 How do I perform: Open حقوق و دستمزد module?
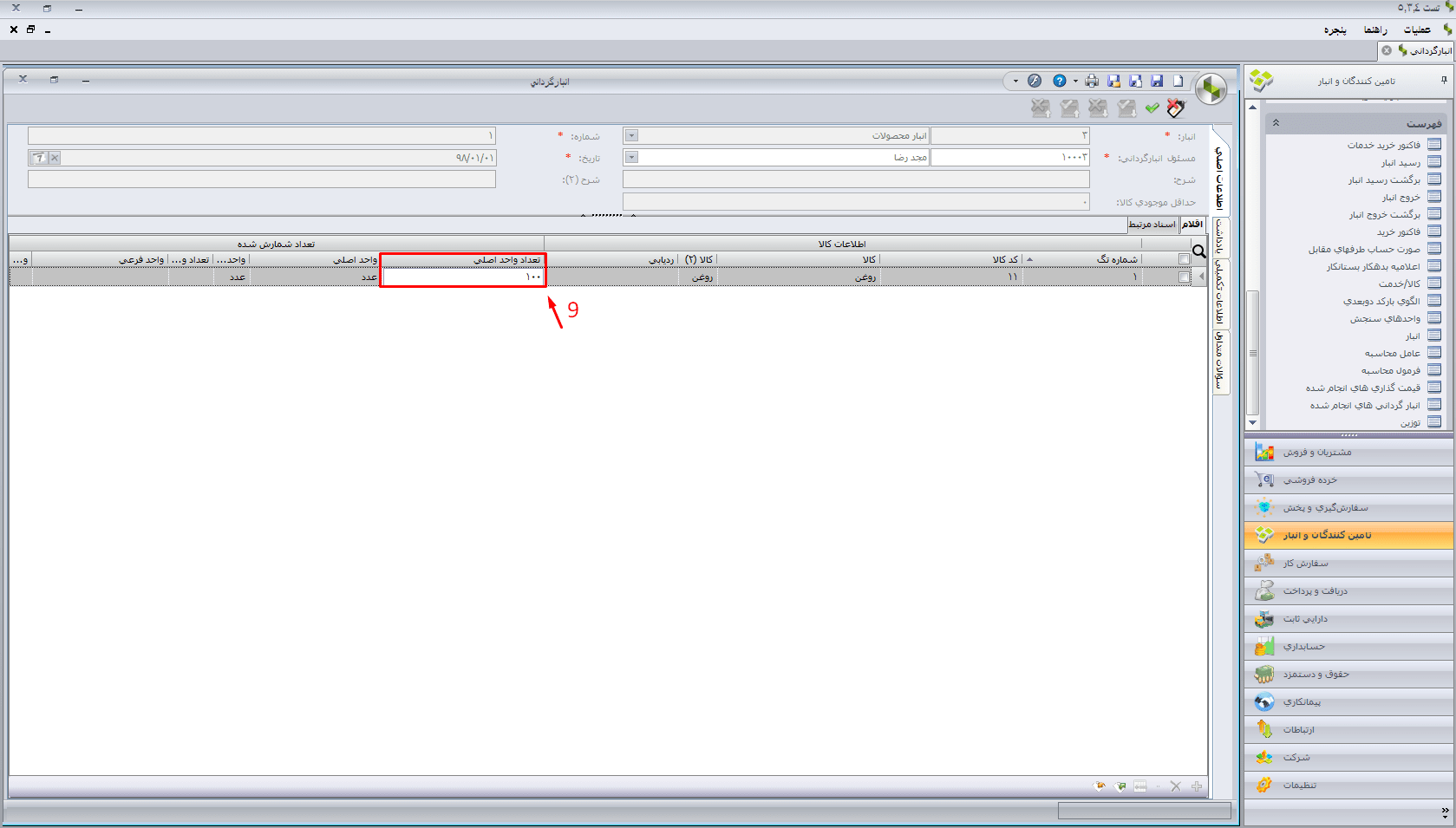tap(1348, 675)
